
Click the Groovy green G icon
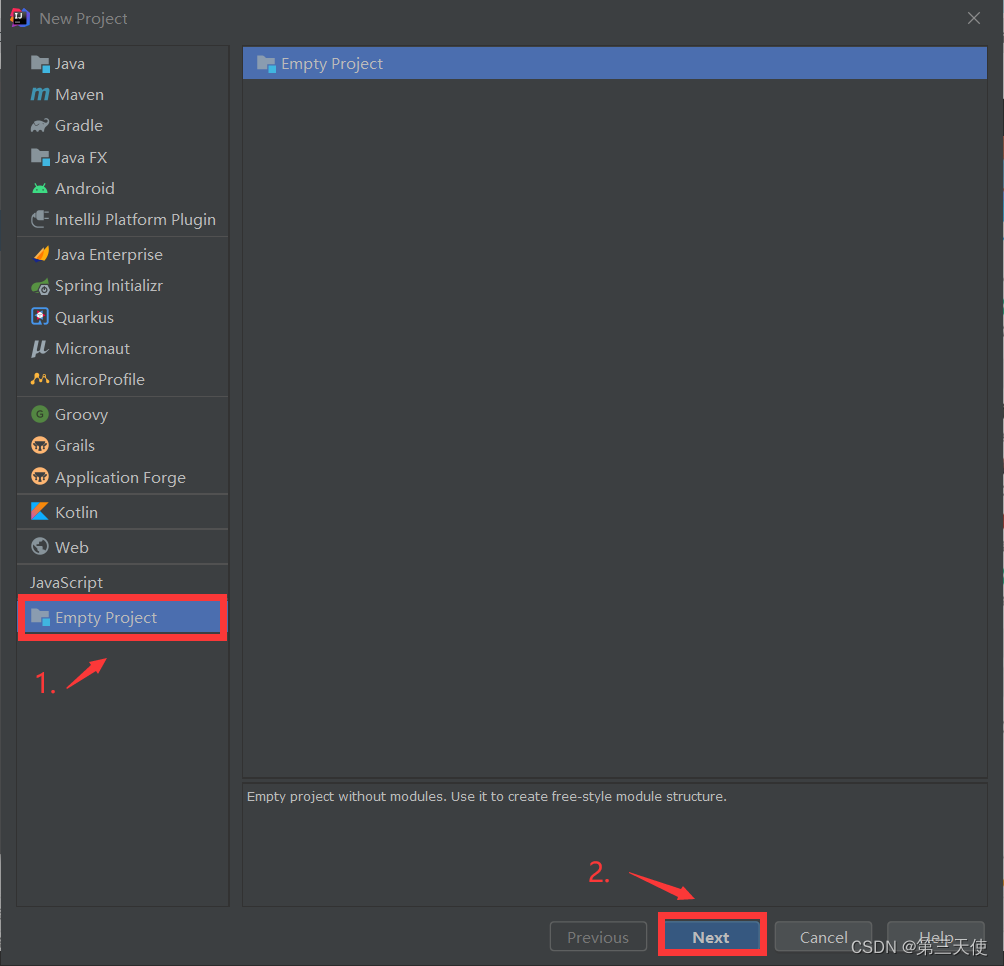(x=40, y=414)
